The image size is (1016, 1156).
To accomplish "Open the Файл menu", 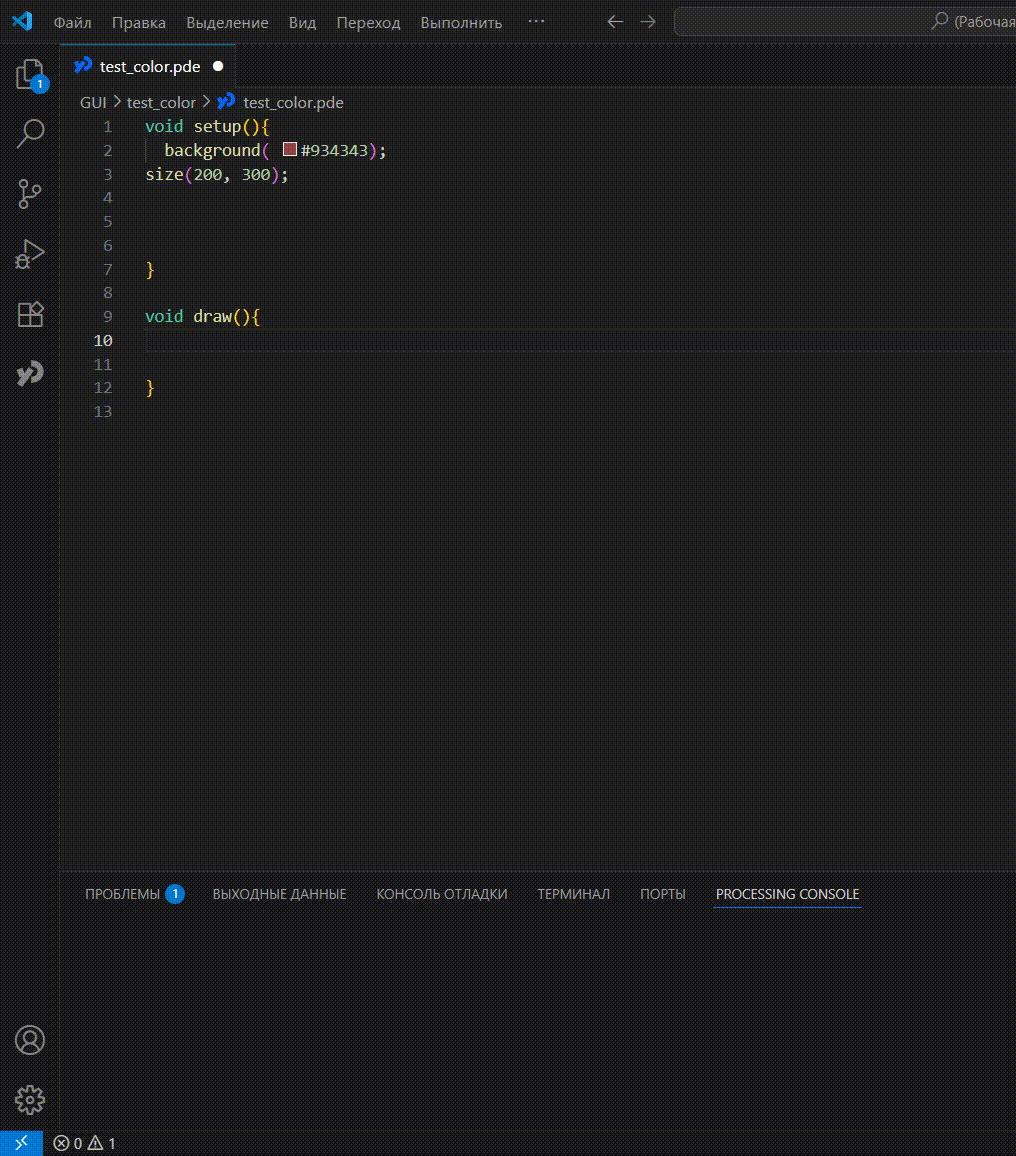I will click(x=73, y=22).
